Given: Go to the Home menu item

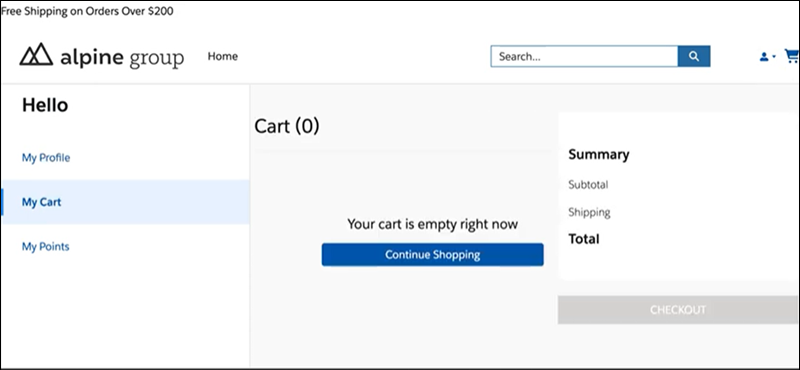Looking at the screenshot, I should [222, 56].
